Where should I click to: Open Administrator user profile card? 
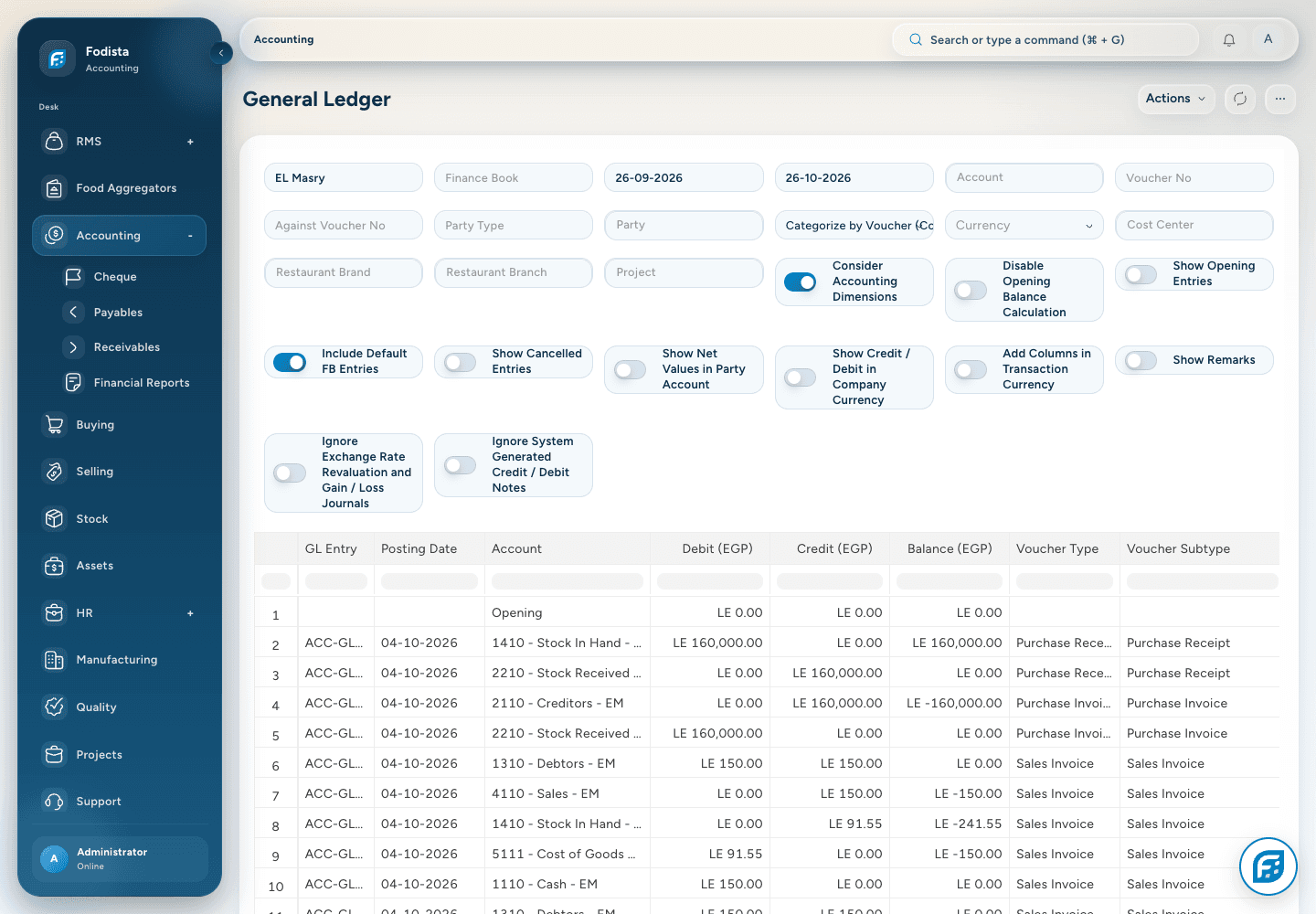pyautogui.click(x=120, y=858)
